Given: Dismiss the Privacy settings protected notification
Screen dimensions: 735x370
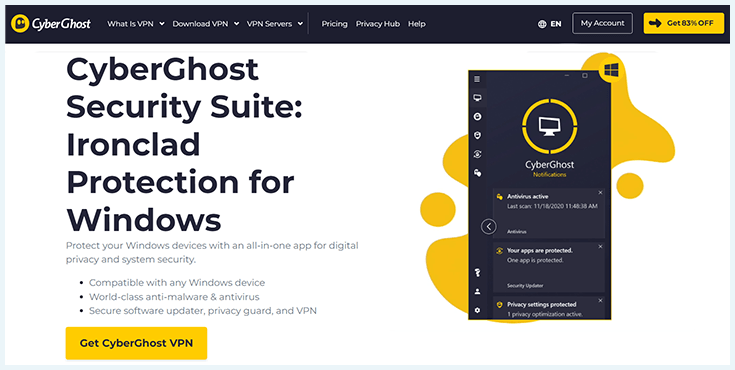Looking at the screenshot, I should (x=600, y=300).
